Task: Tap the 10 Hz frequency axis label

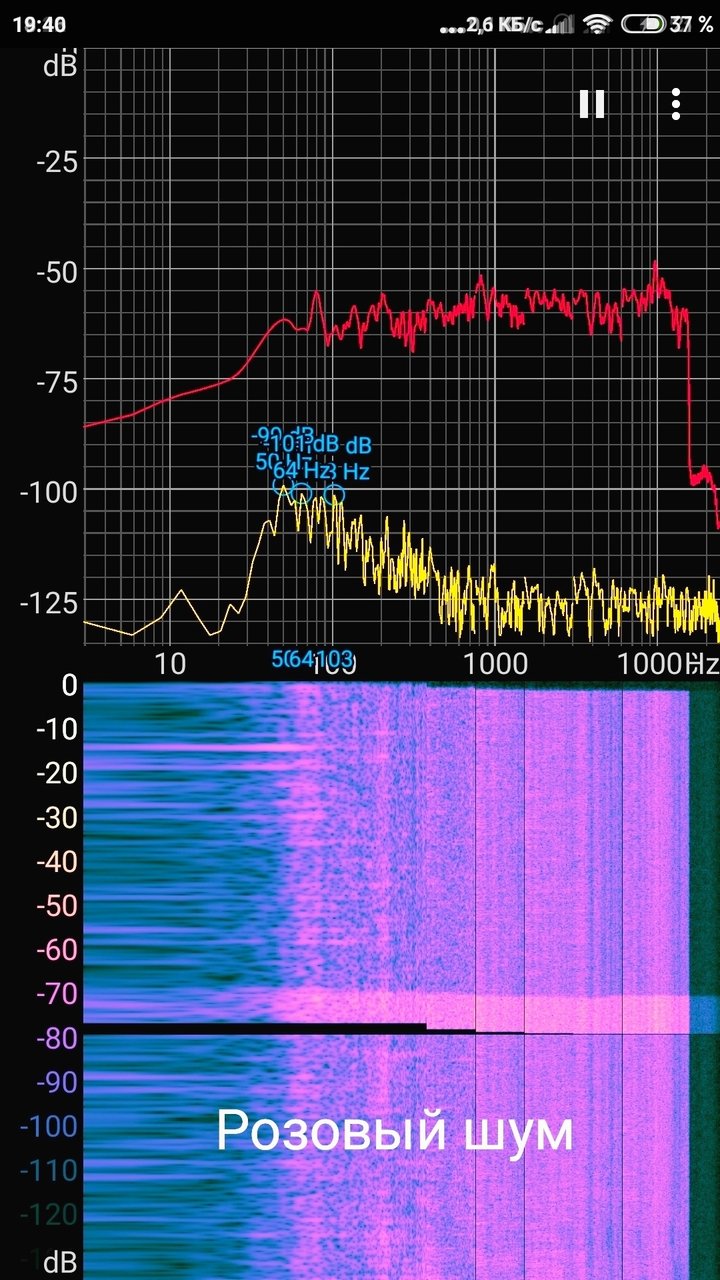Action: click(171, 663)
